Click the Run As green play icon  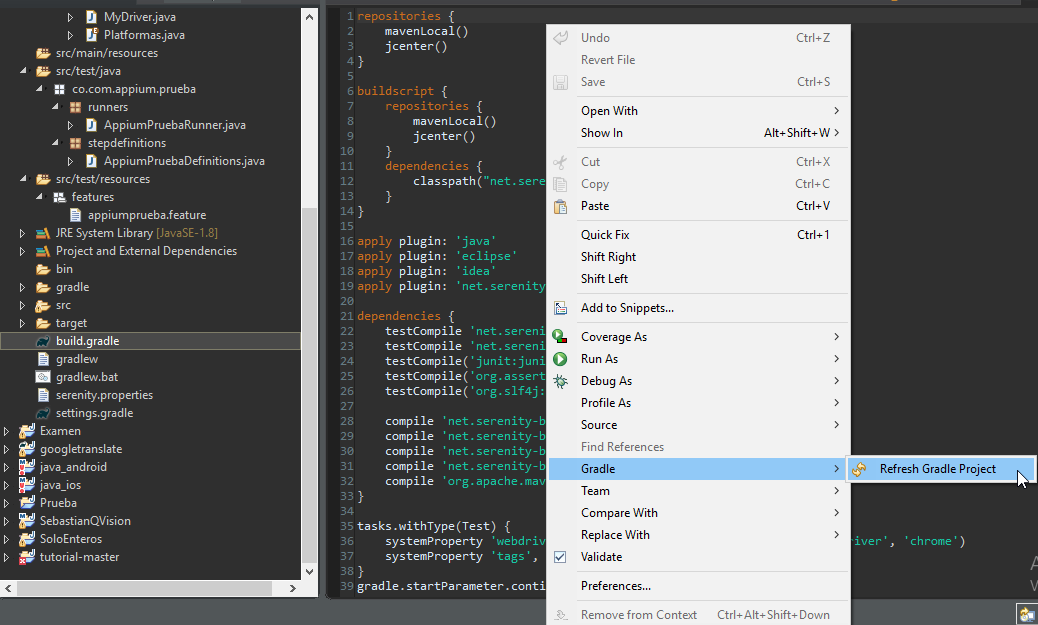point(561,359)
